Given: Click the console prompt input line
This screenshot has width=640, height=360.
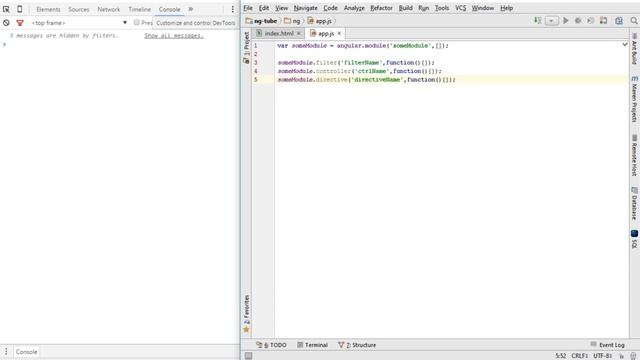Looking at the screenshot, I should coord(120,44).
